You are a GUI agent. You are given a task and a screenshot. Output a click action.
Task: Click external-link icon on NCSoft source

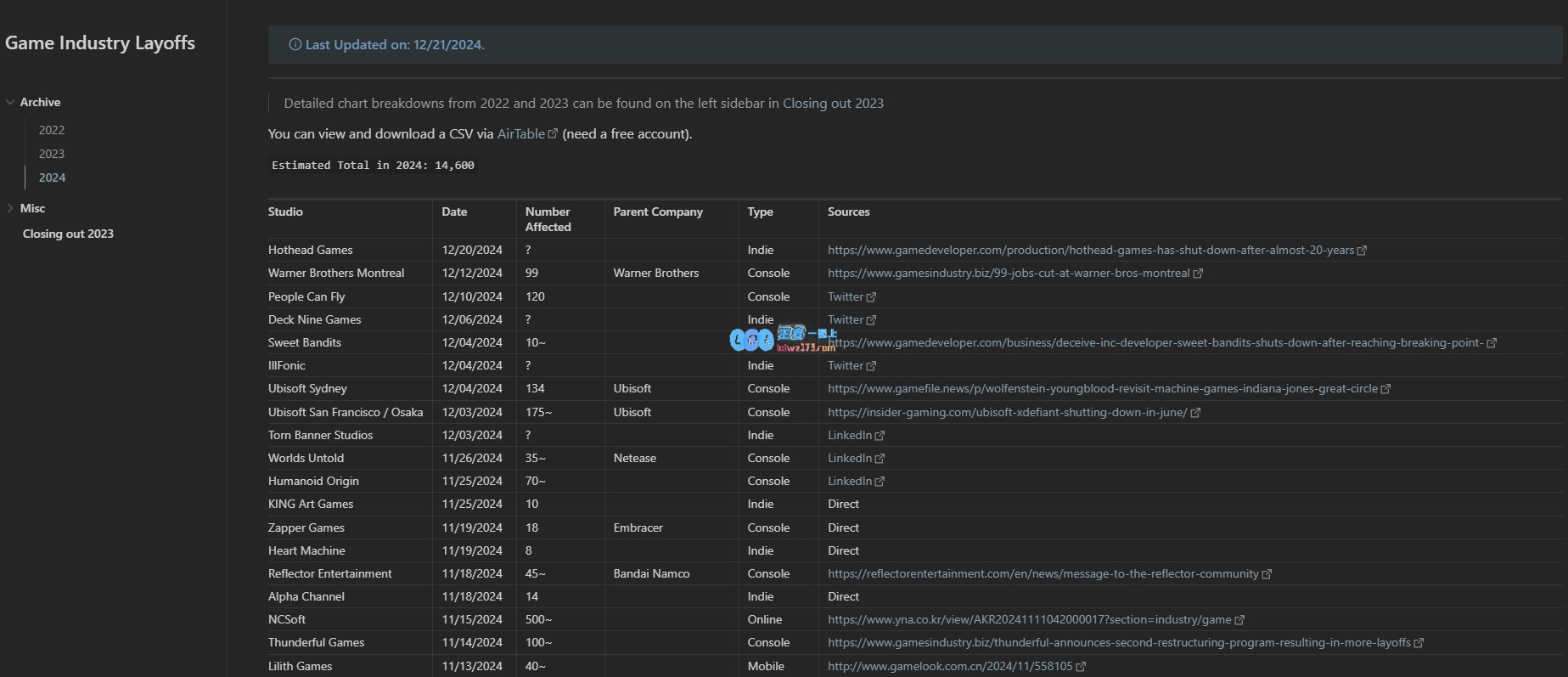coord(1239,620)
